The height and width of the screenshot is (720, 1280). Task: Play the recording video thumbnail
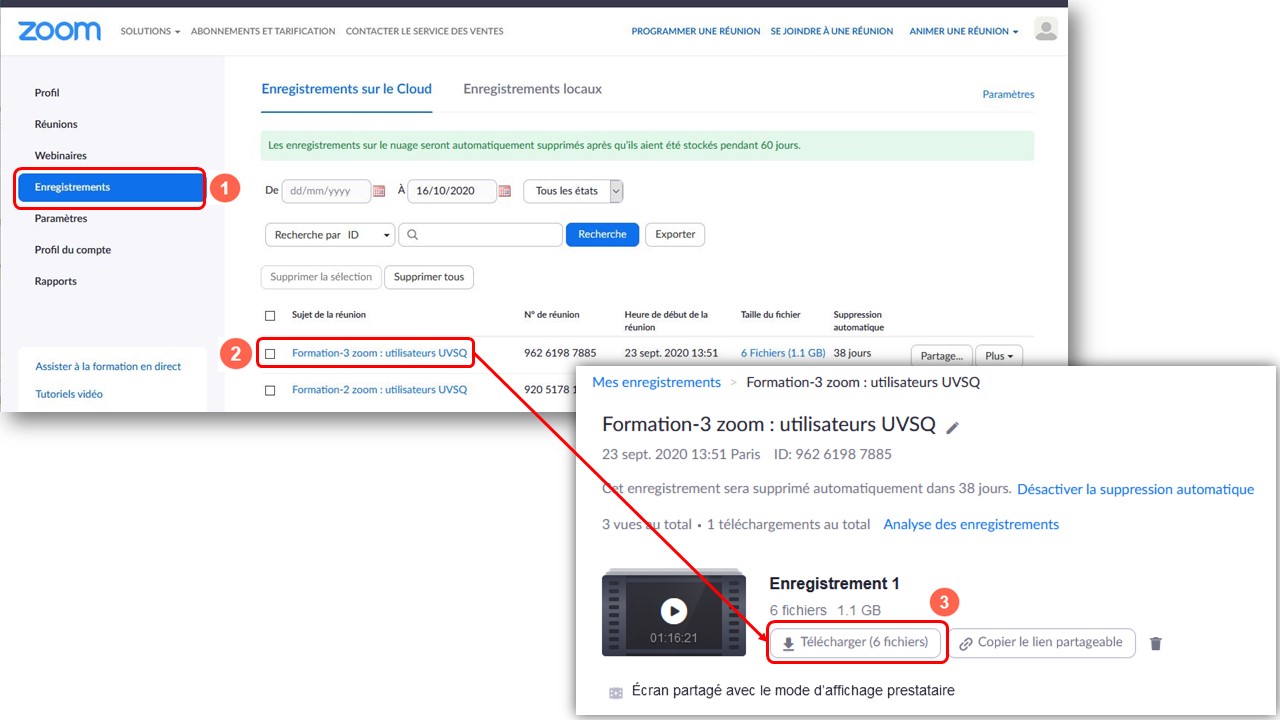[x=674, y=611]
